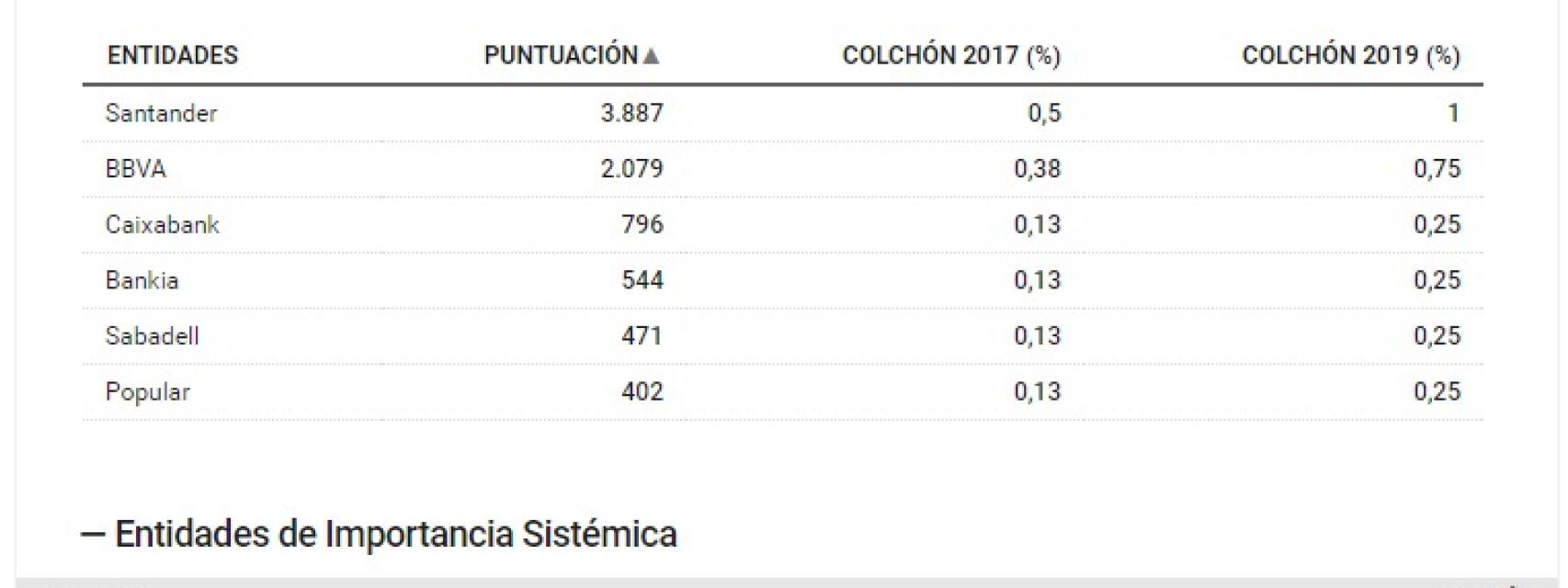Select Caixabank's score 796
The width and height of the screenshot is (1568, 588).
[x=642, y=224]
